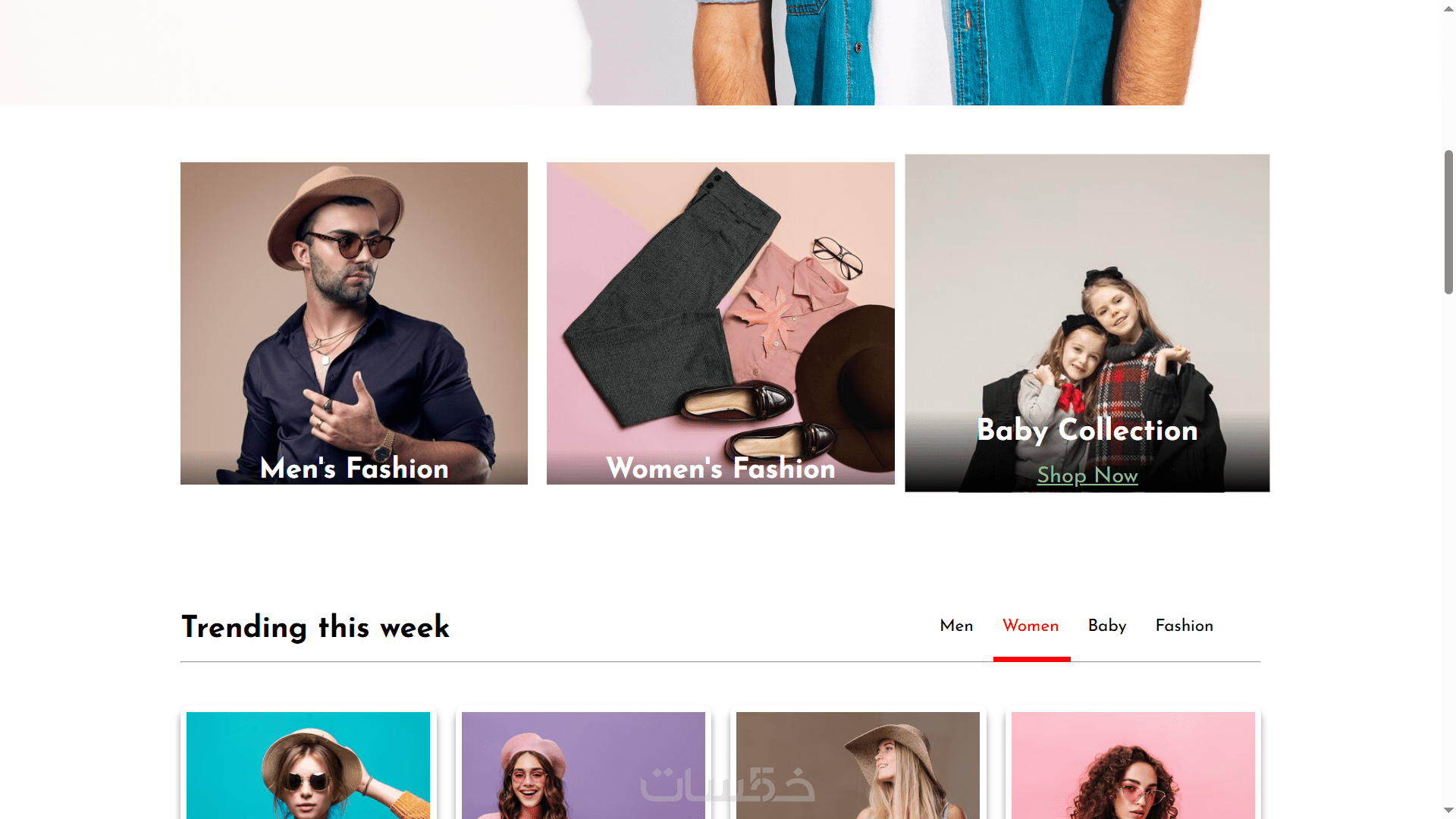Image resolution: width=1456 pixels, height=819 pixels.
Task: Open the Fashion trending tab
Action: point(1185,626)
